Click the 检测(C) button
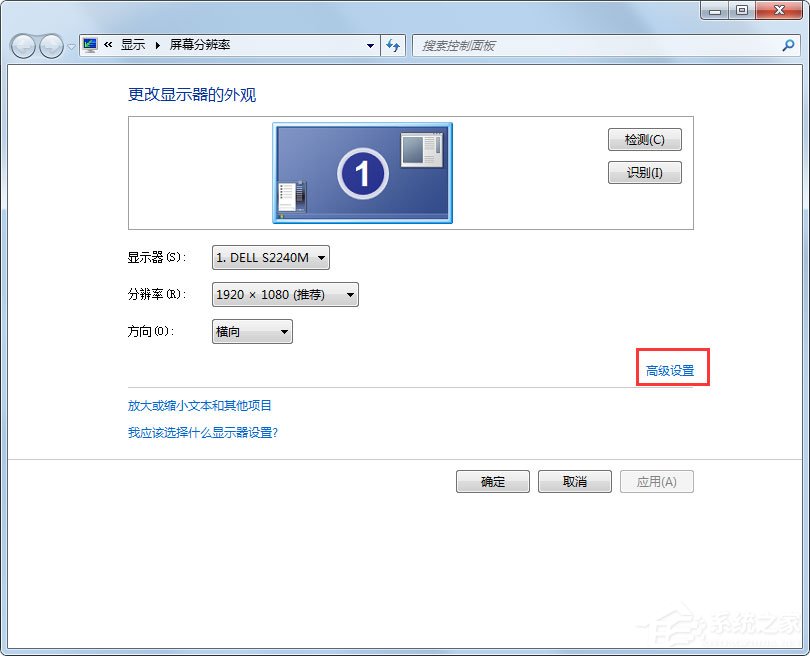810x656 pixels. [644, 139]
